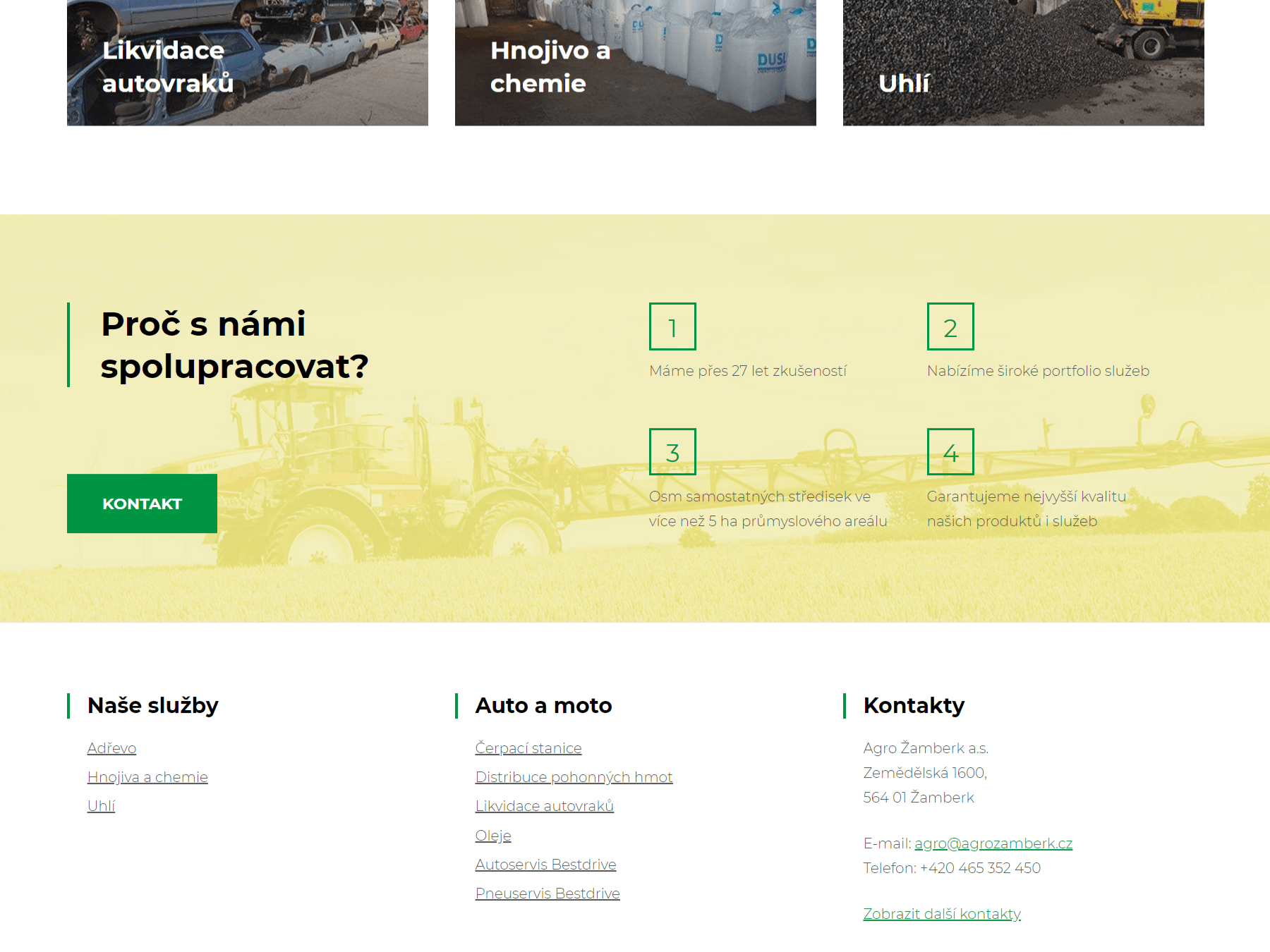Click the numbered box 3 icon
This screenshot has width=1270, height=952.
click(x=672, y=452)
